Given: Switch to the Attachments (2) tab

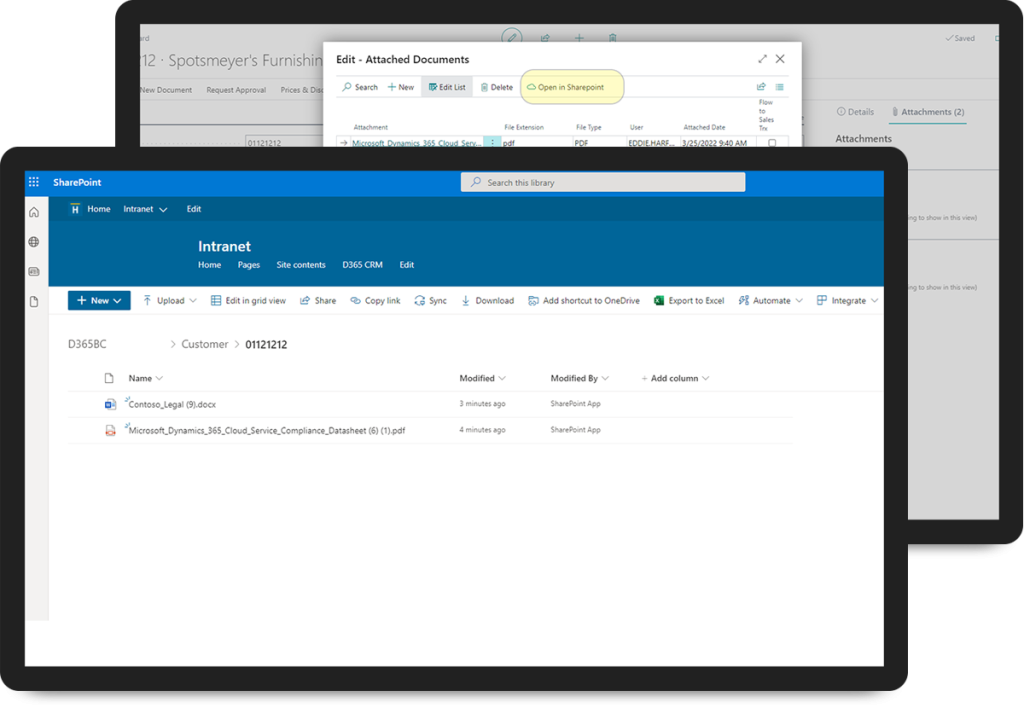Looking at the screenshot, I should [x=928, y=112].
